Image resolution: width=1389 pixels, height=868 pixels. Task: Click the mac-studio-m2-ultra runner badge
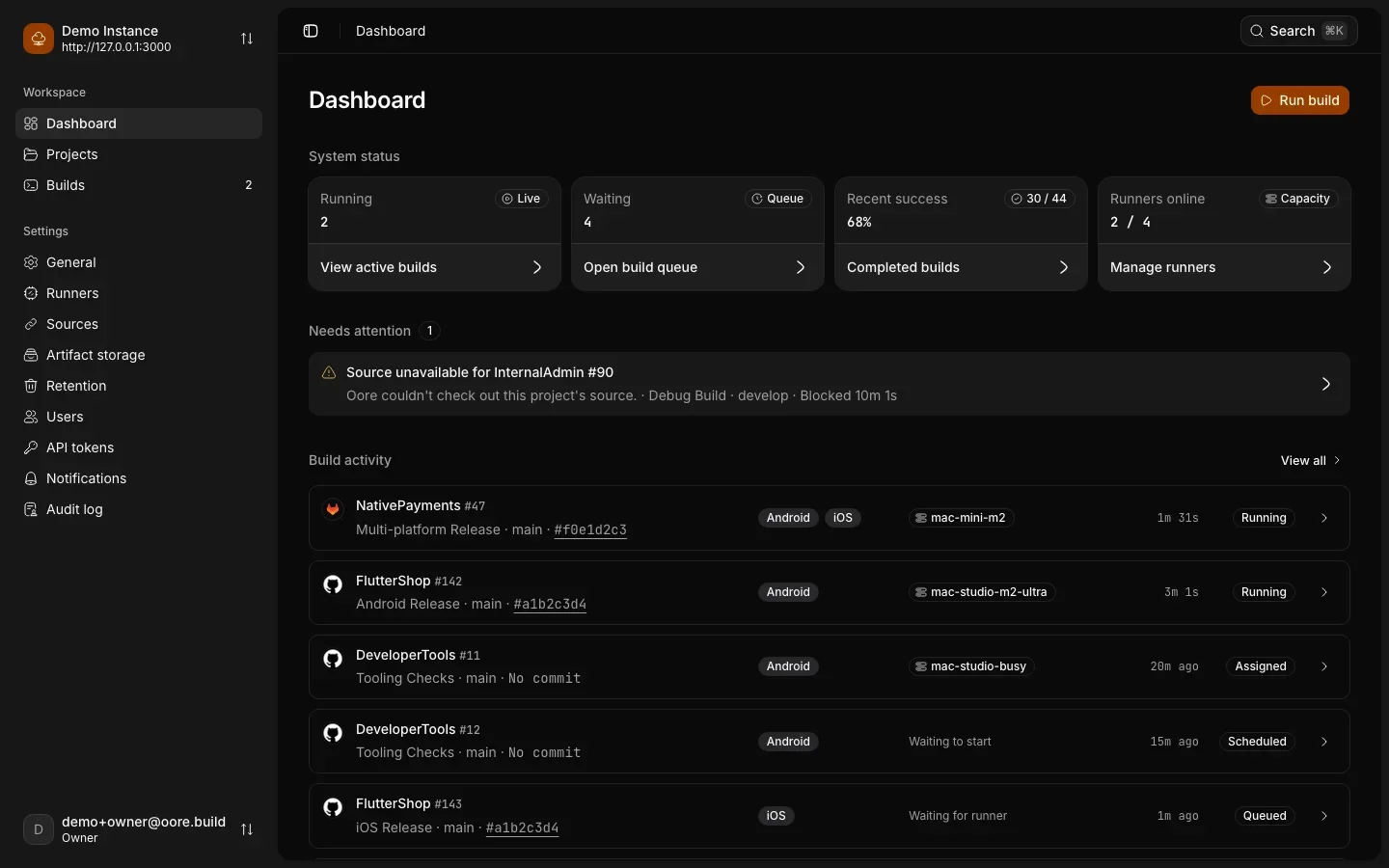coord(982,592)
